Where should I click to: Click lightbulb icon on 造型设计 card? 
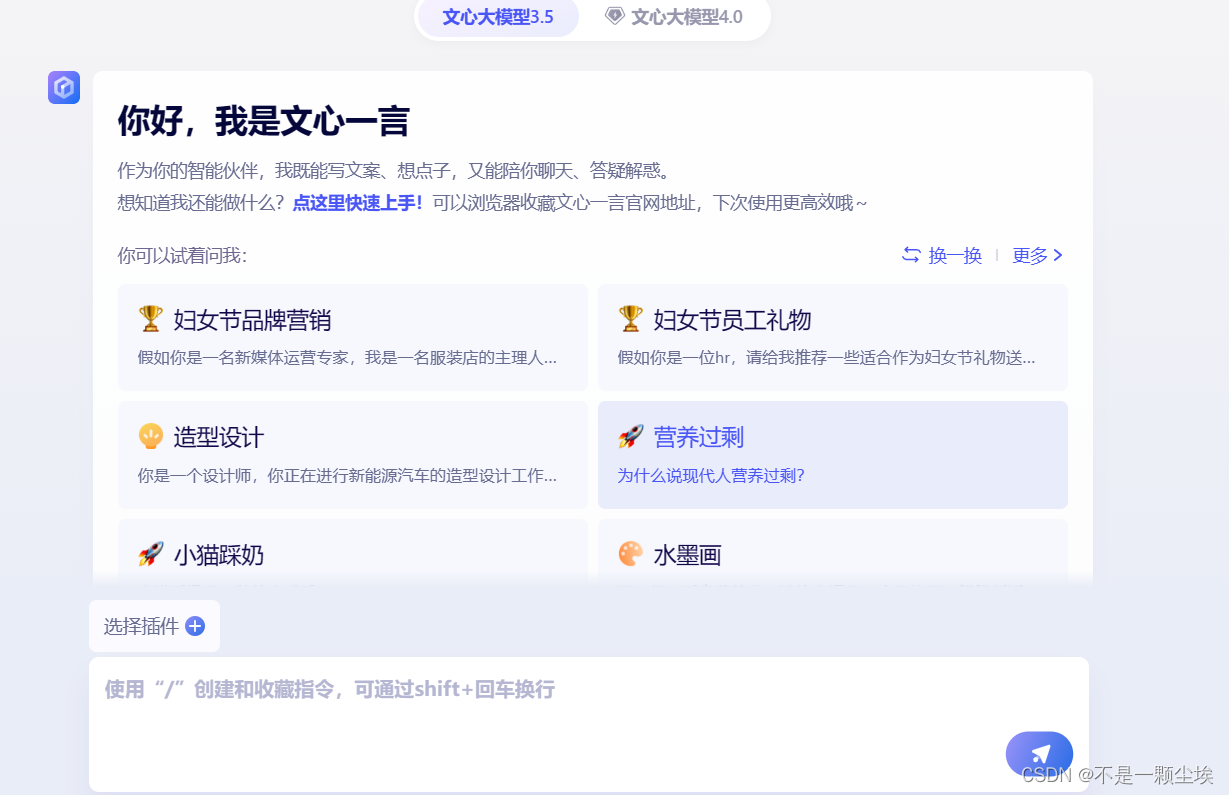click(x=150, y=437)
